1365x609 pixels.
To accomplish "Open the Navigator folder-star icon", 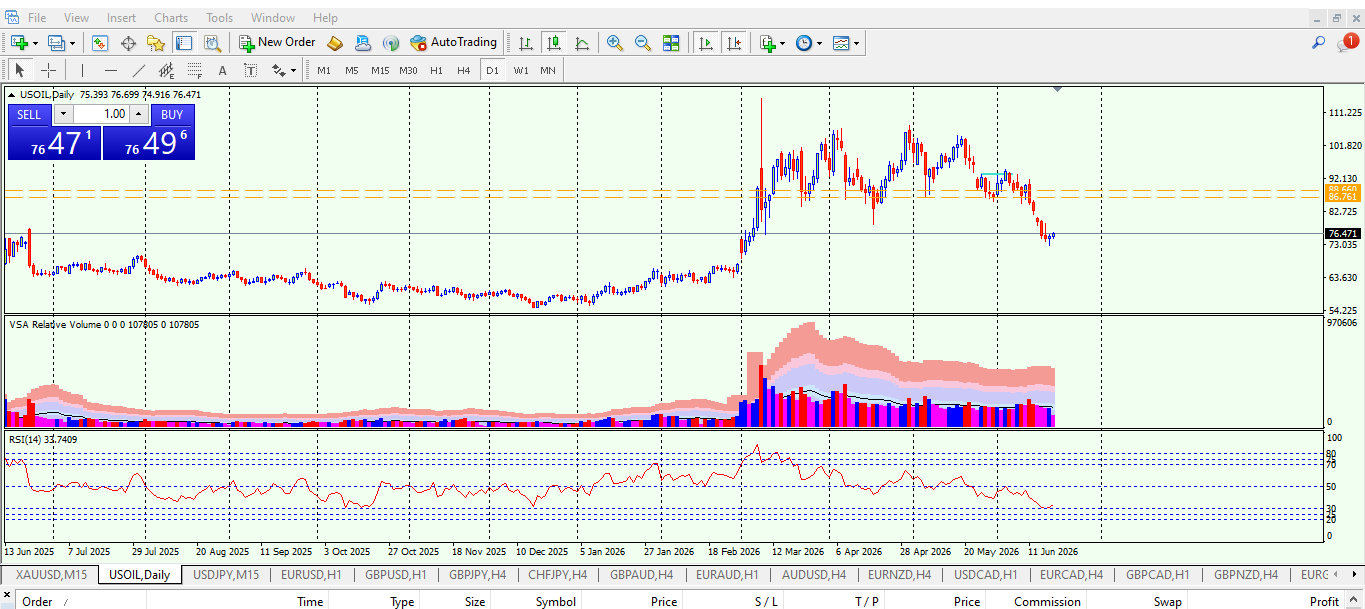I will (156, 43).
